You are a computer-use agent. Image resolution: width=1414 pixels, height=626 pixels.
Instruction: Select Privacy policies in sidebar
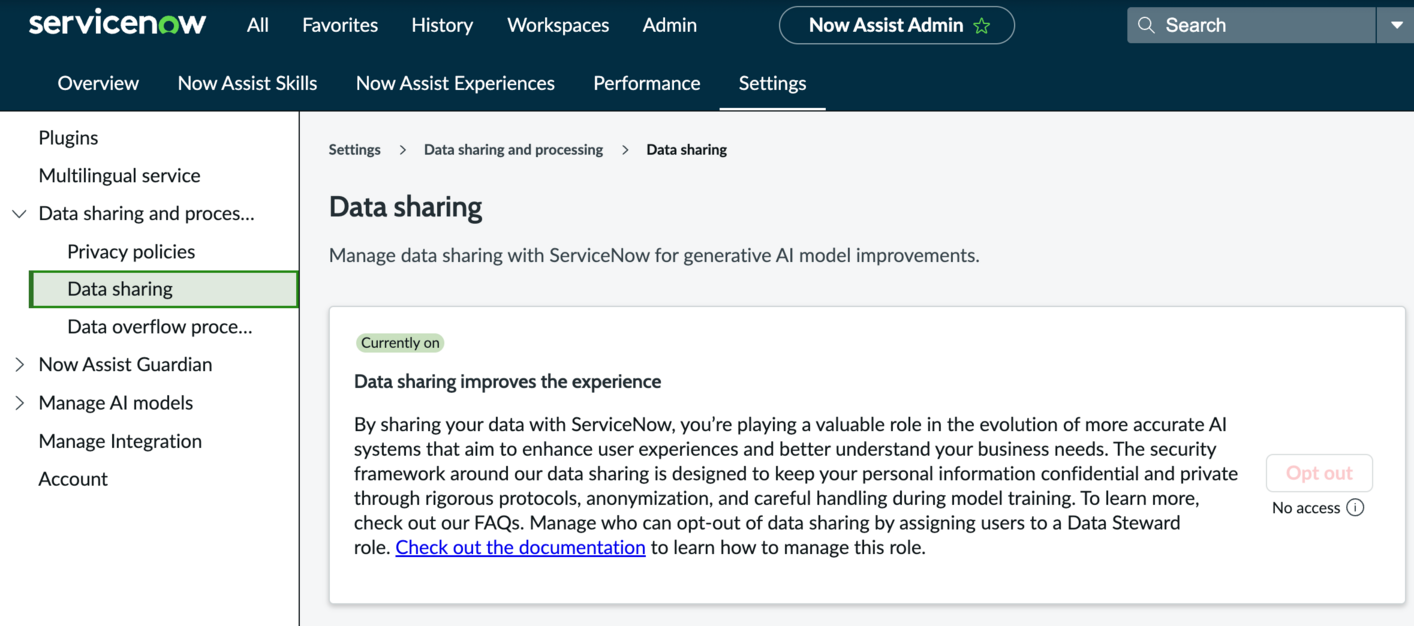131,251
